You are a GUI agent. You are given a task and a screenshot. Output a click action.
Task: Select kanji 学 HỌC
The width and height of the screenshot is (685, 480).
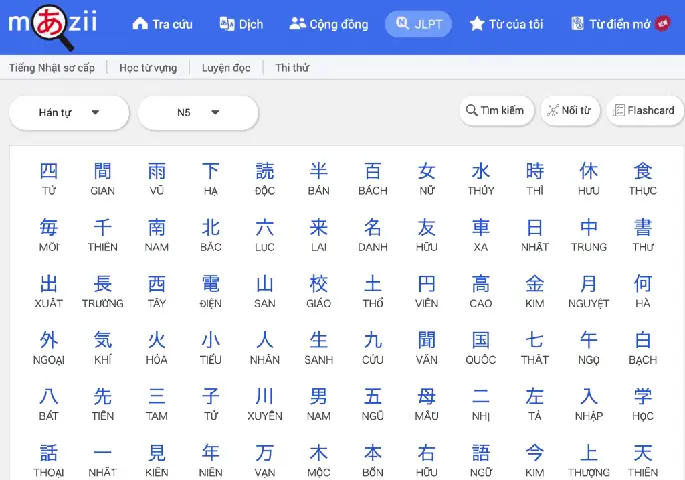pos(643,404)
